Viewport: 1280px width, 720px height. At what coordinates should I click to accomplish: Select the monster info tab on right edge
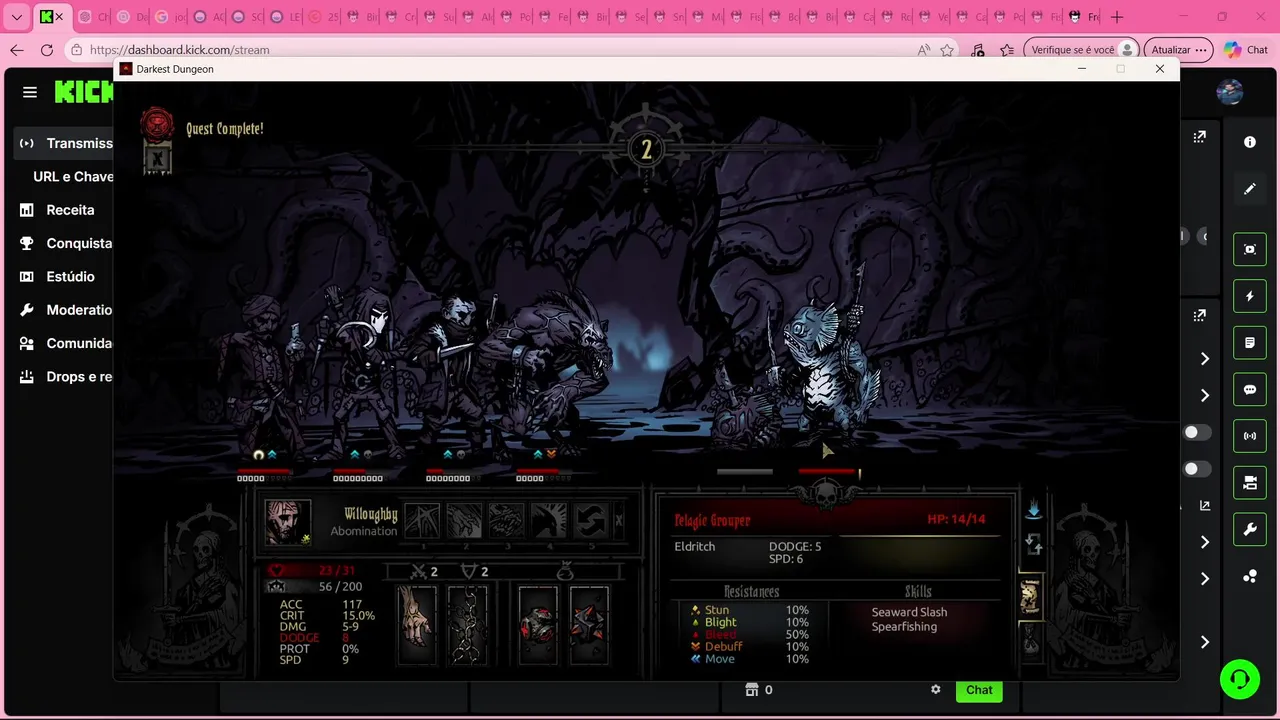click(1030, 595)
